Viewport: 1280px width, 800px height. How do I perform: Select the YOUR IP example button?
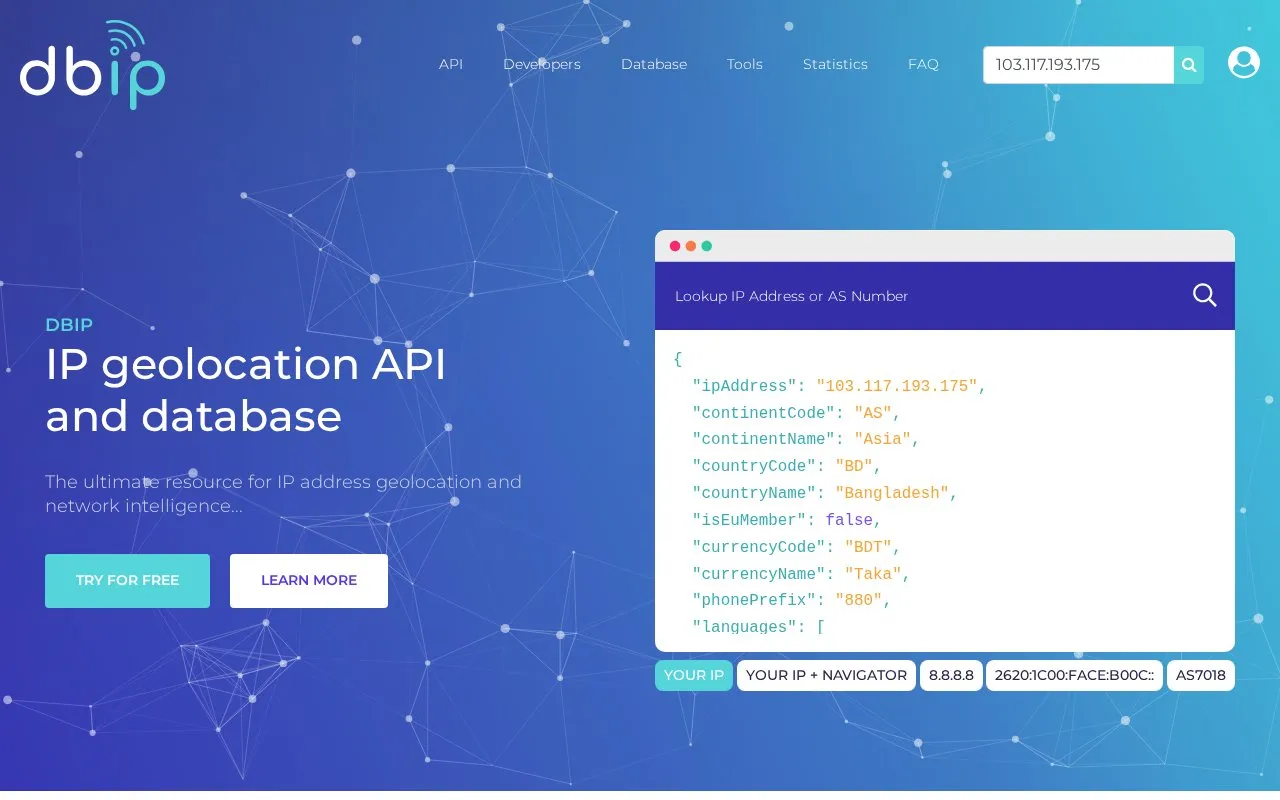[x=694, y=675]
